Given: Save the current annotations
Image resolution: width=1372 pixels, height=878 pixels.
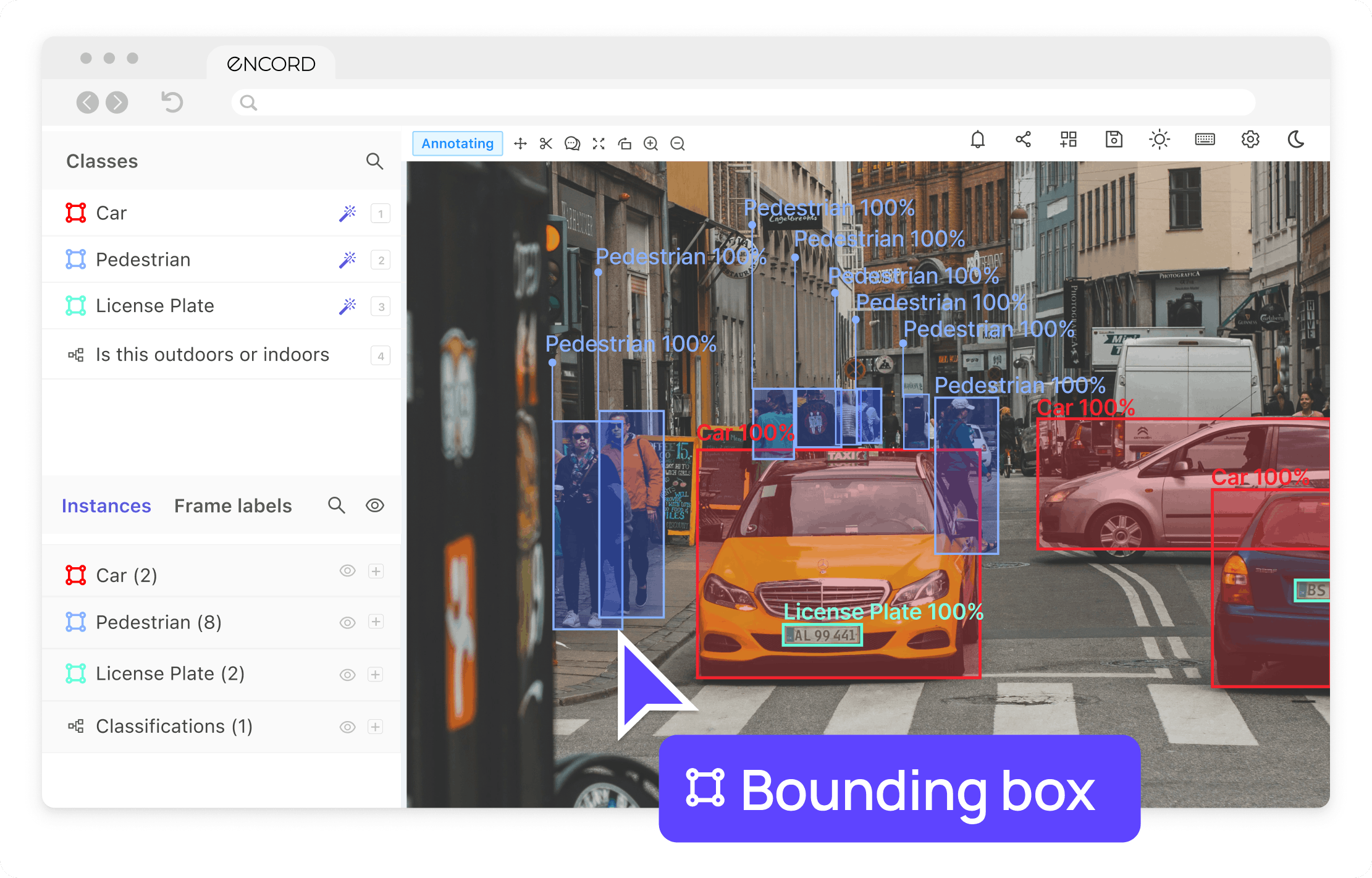Looking at the screenshot, I should [1114, 140].
